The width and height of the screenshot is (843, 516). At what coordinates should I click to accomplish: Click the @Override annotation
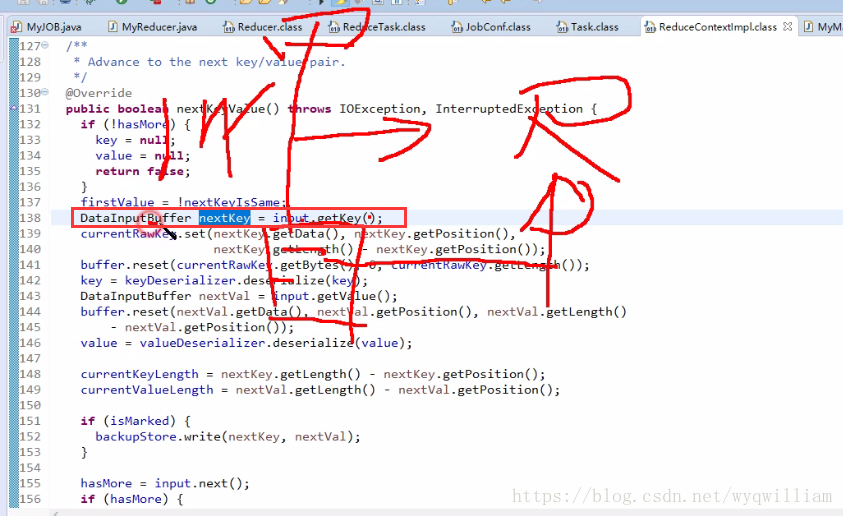click(99, 93)
